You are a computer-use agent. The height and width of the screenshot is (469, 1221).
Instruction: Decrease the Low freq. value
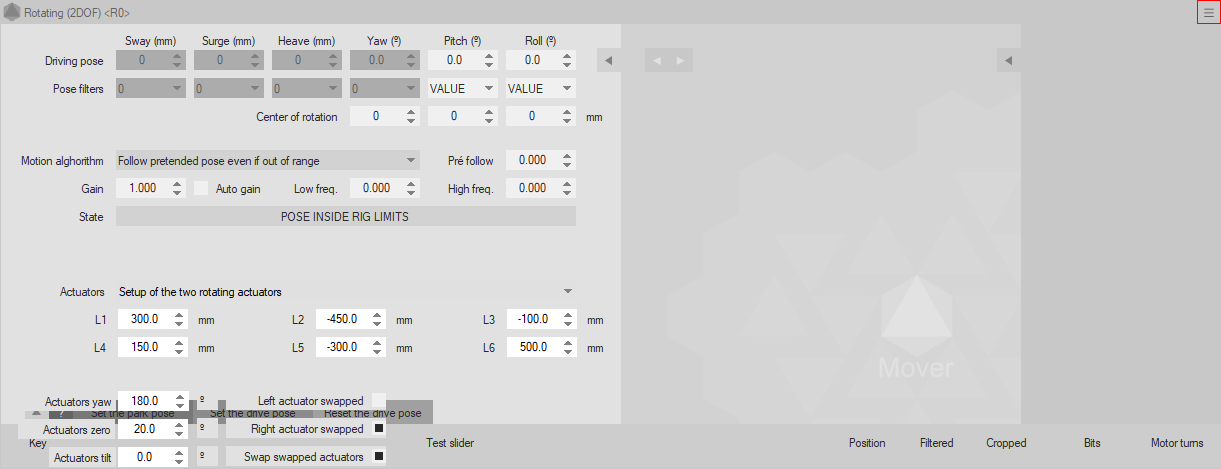coord(411,193)
